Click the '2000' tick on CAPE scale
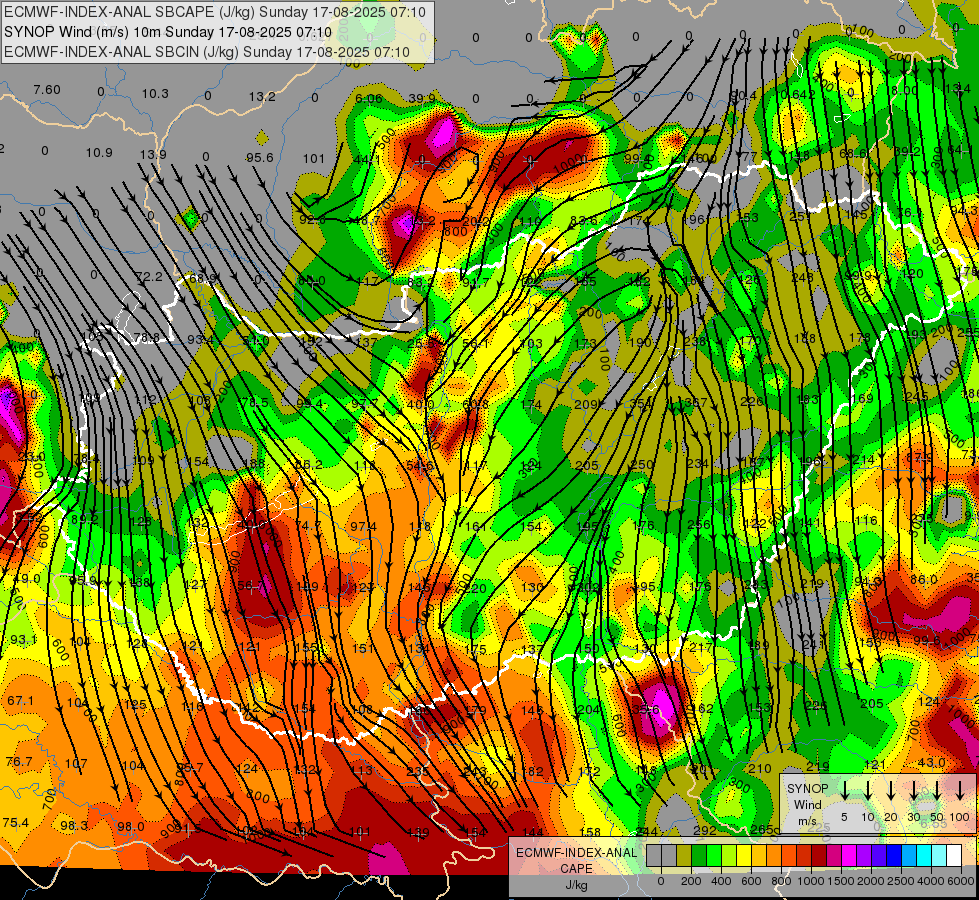 tap(871, 881)
